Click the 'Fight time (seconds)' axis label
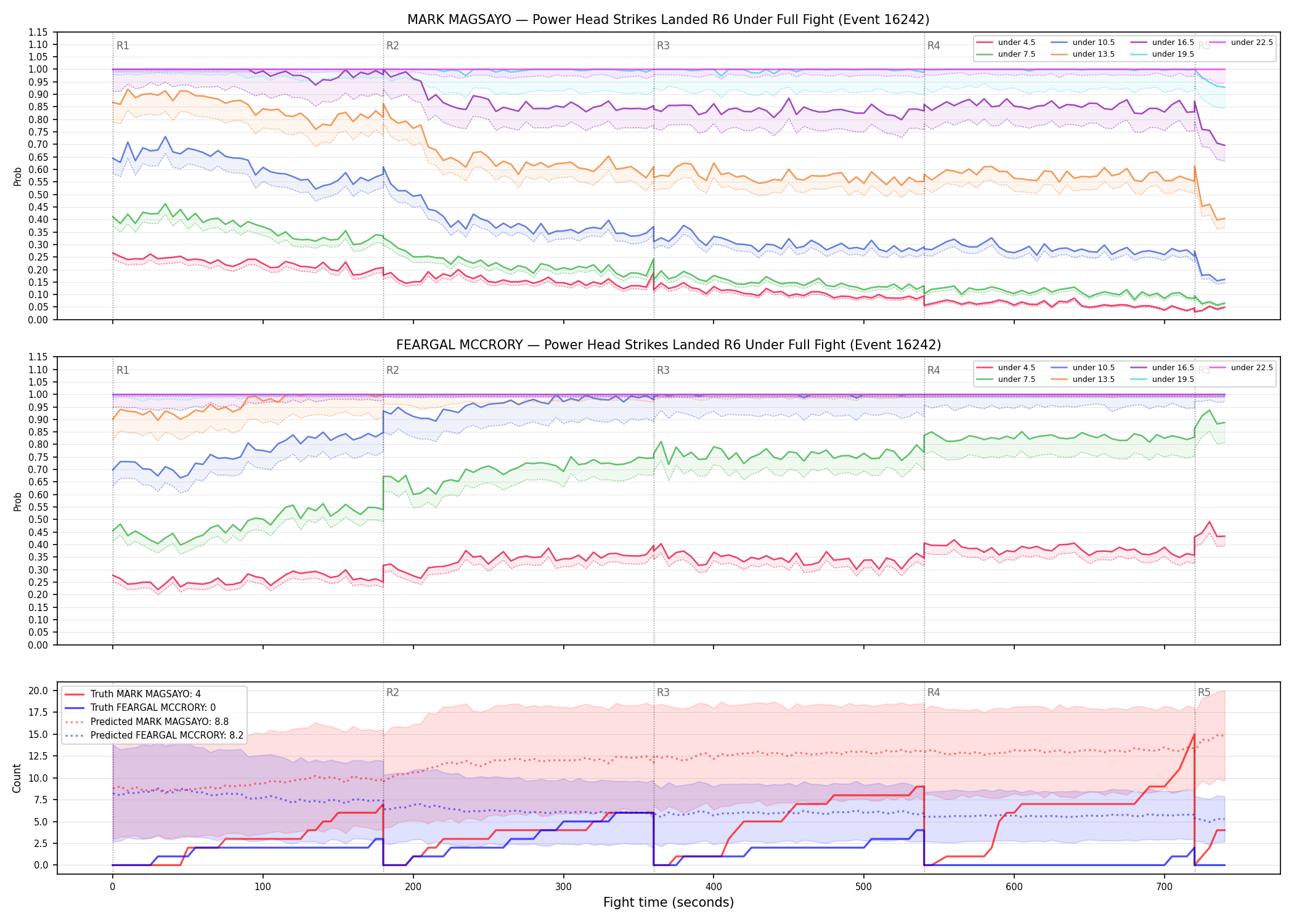 (669, 902)
